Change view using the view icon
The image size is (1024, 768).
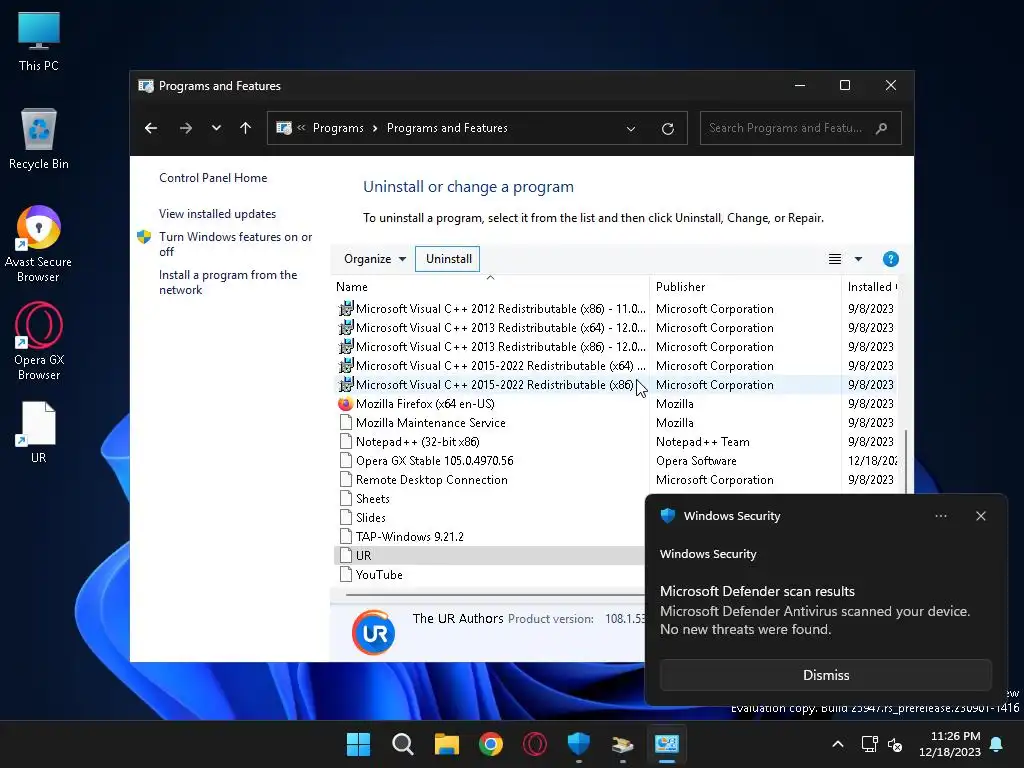tap(835, 259)
